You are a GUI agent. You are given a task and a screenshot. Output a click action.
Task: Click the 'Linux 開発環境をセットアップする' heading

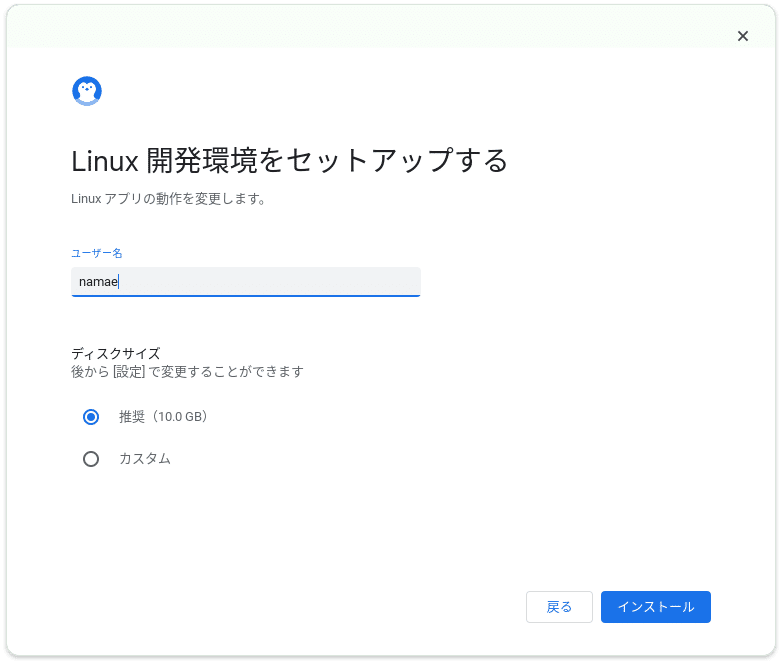tap(289, 161)
